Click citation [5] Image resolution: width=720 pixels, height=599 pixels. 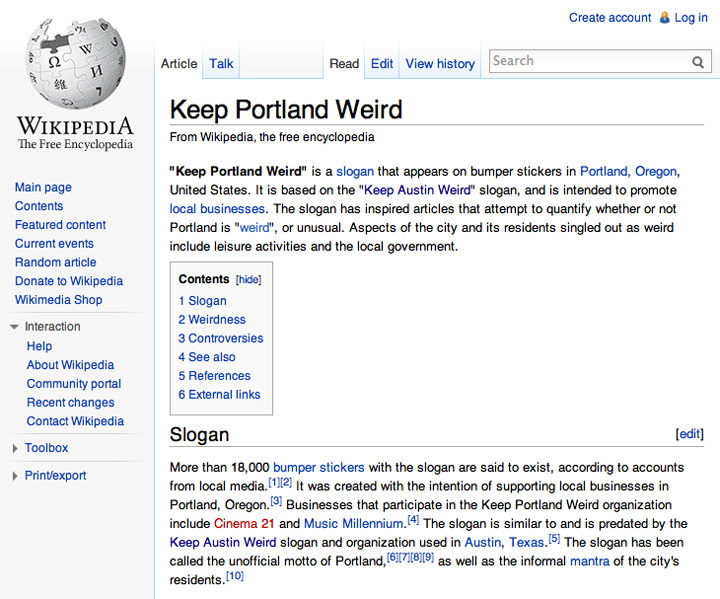coord(554,539)
